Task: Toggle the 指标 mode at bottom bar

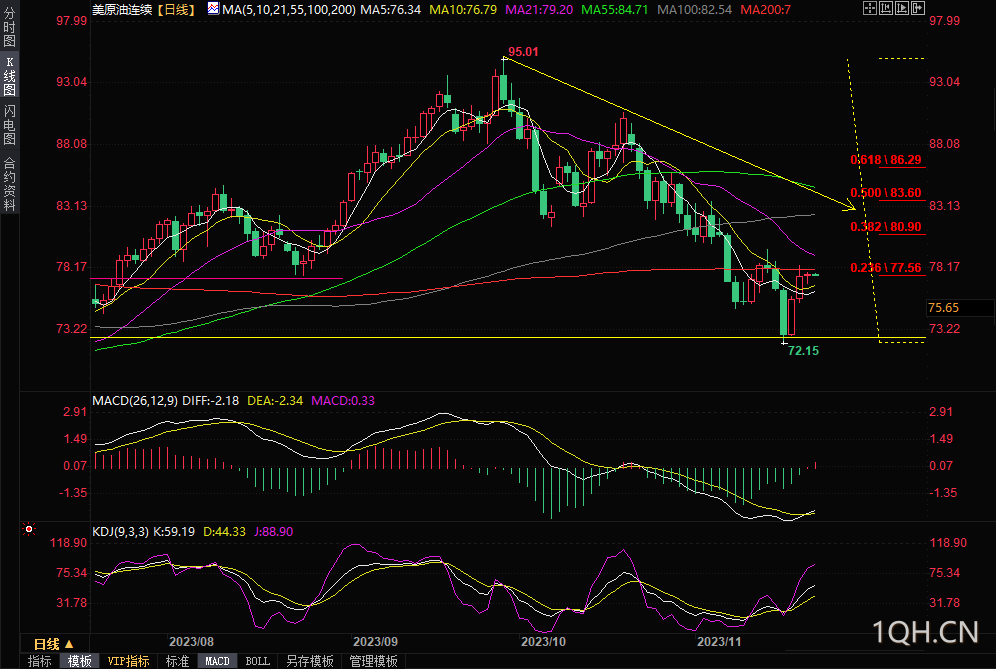Action: pos(39,661)
